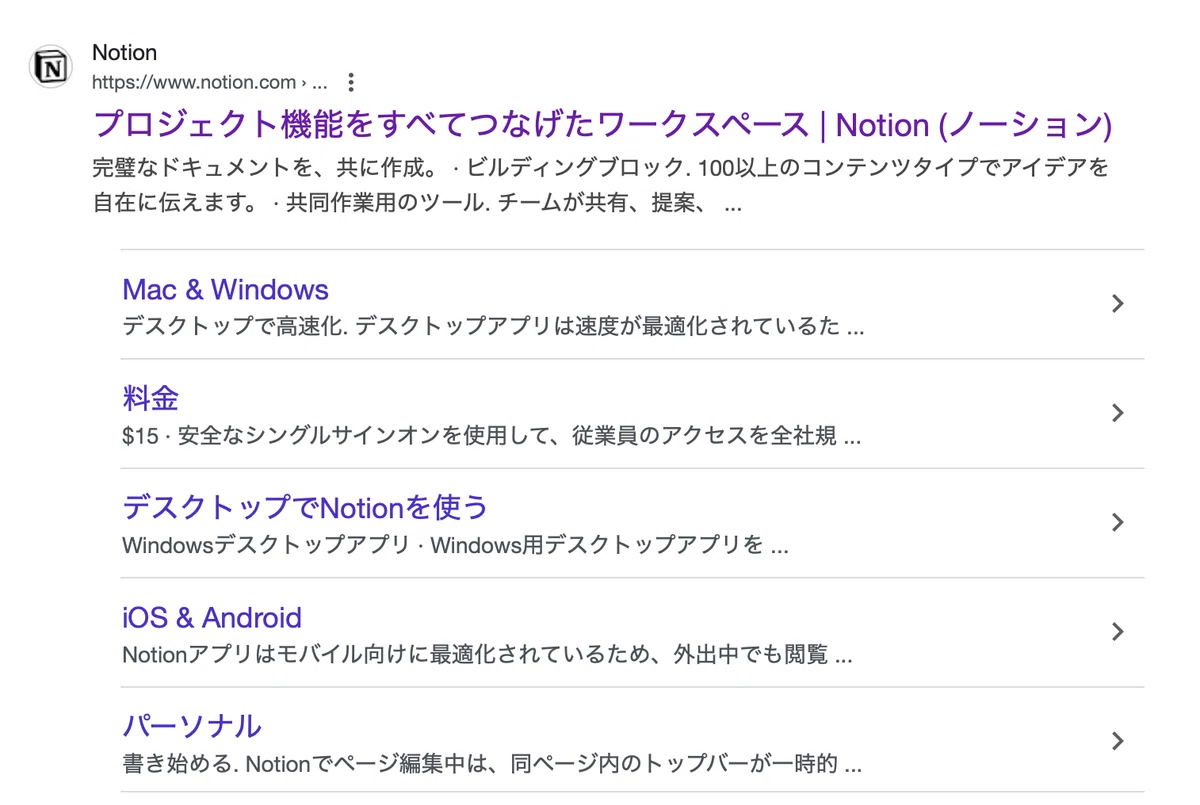Click the Notion site name text
This screenshot has height=805, width=1200.
124,52
